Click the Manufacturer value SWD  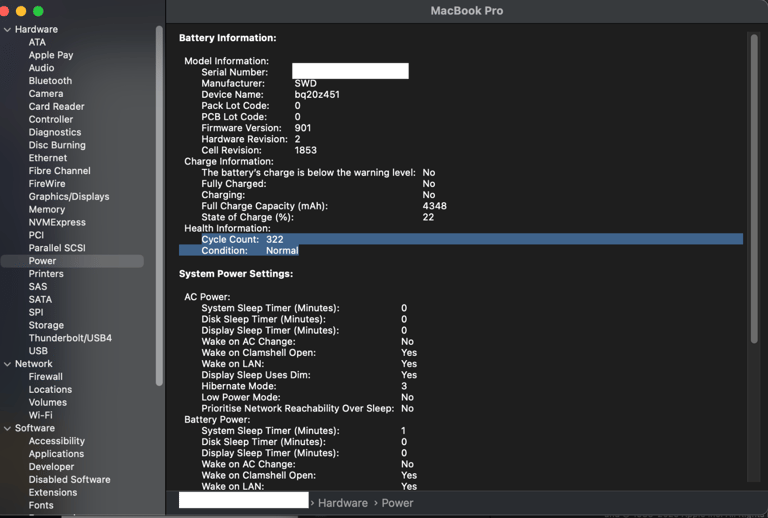point(306,84)
